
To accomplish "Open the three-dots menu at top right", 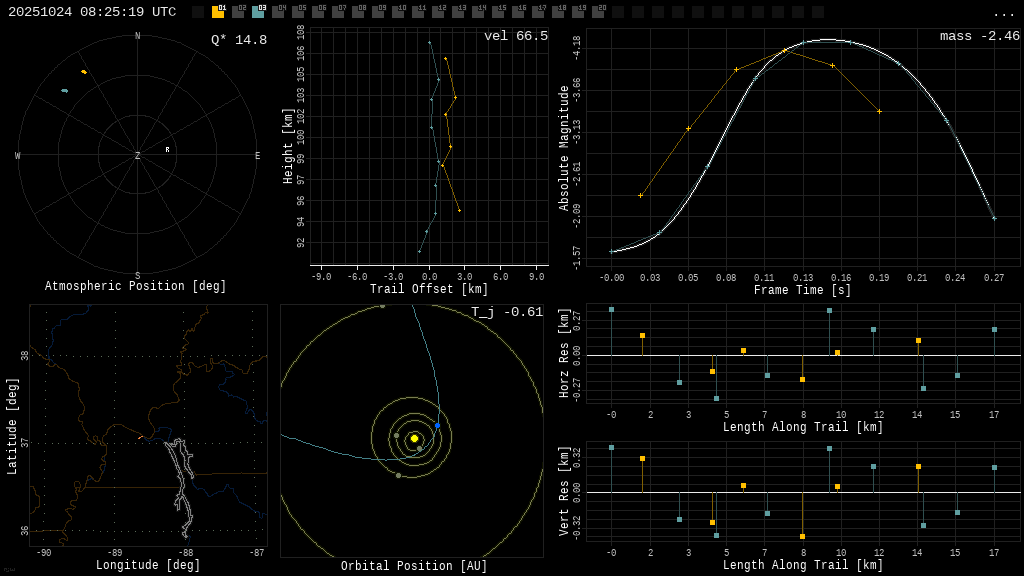I will tap(1003, 13).
